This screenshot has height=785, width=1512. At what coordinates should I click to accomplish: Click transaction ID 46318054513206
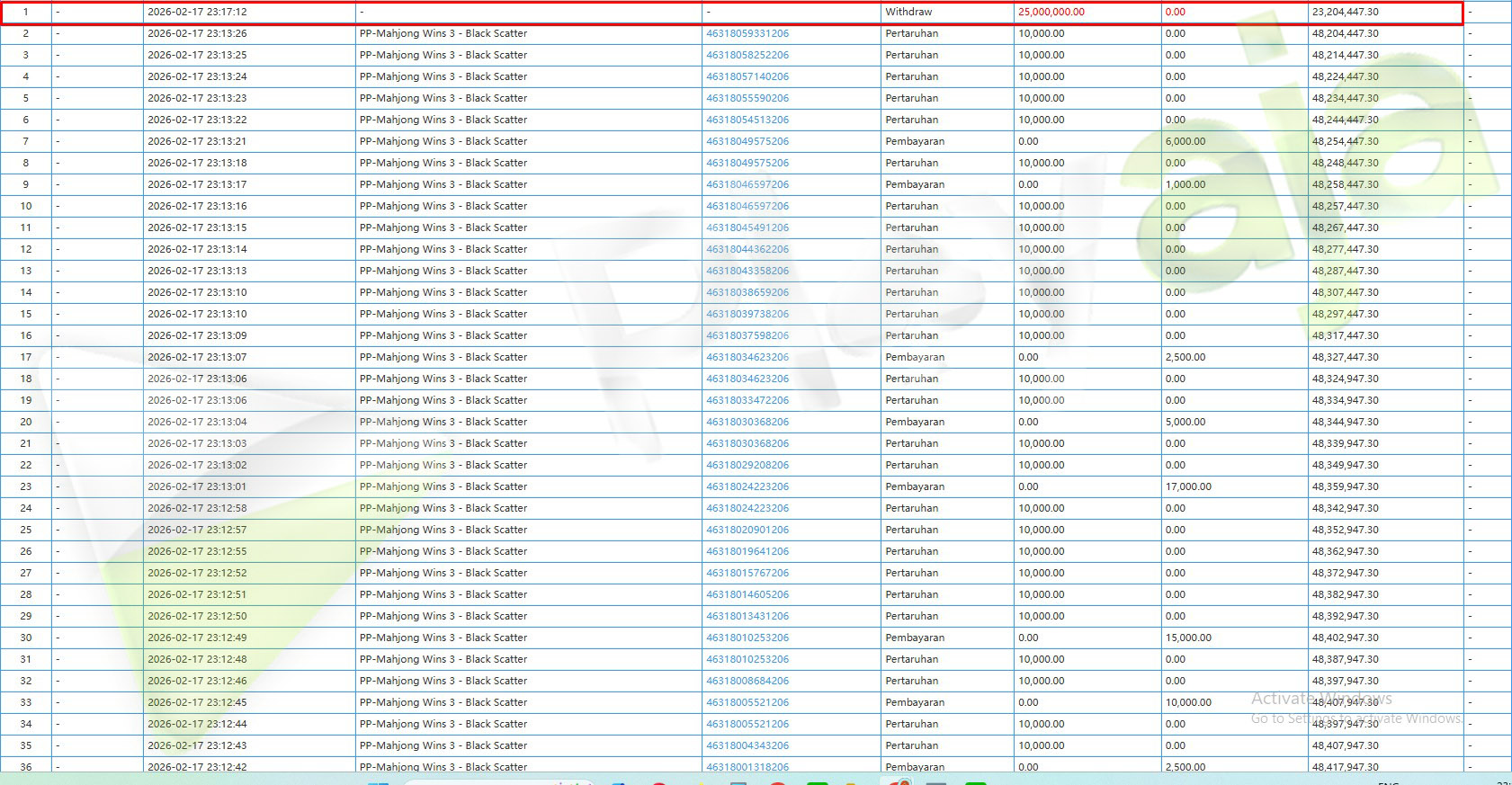[x=747, y=120]
